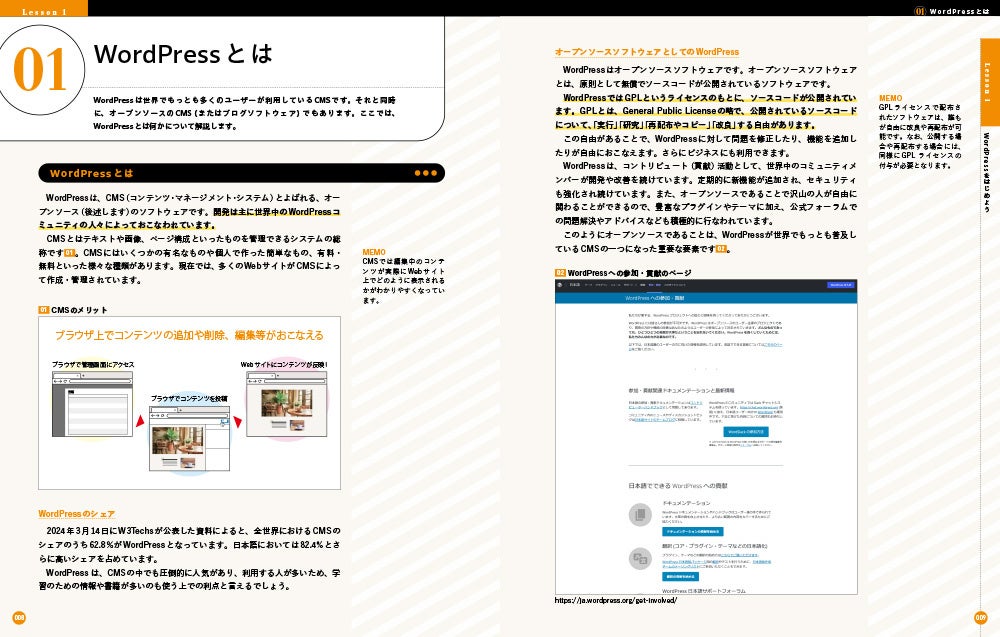
Task: Click the blue WordSlack join button
Action: click(746, 432)
